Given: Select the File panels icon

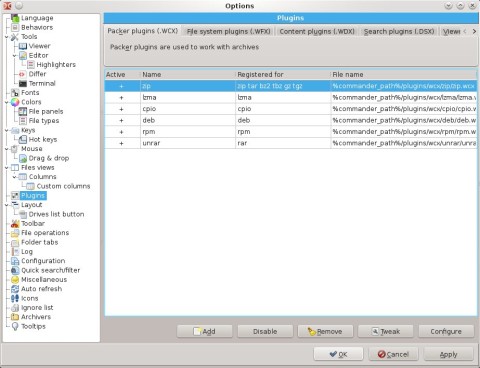Looking at the screenshot, I should pyautogui.click(x=23, y=111).
